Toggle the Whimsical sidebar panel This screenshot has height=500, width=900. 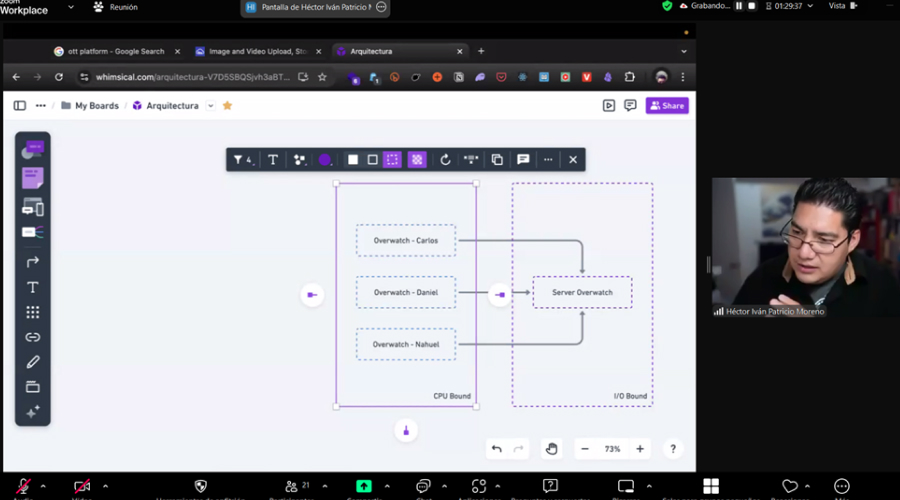(20, 106)
